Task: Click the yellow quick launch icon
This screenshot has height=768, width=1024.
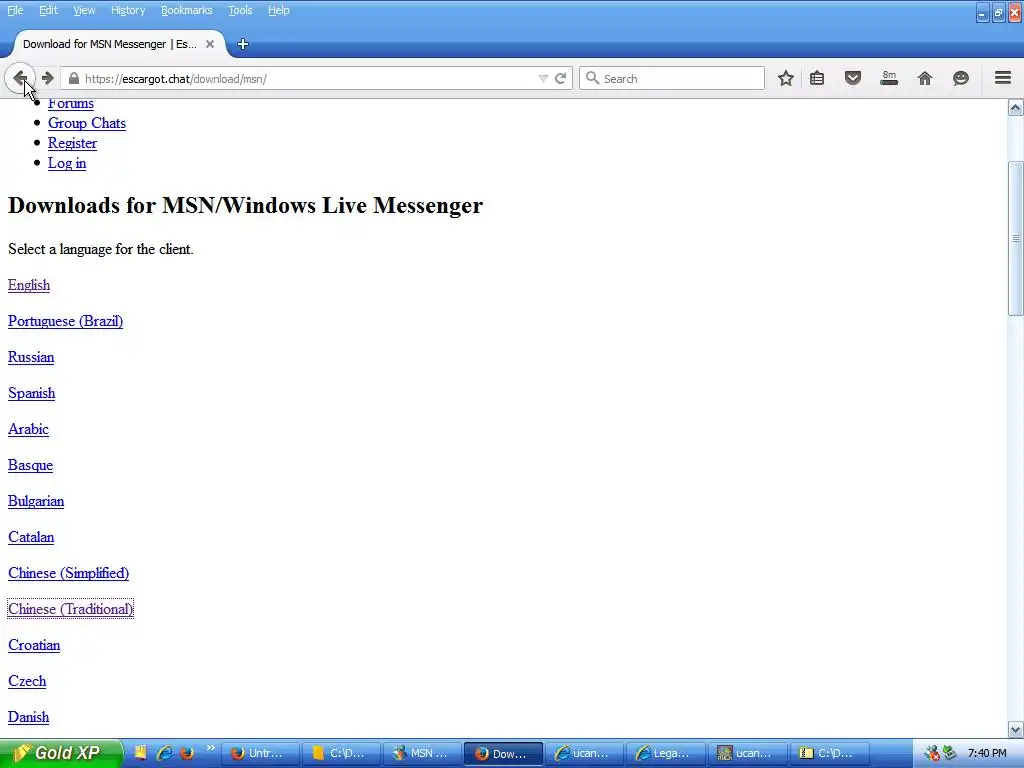Action: point(141,753)
